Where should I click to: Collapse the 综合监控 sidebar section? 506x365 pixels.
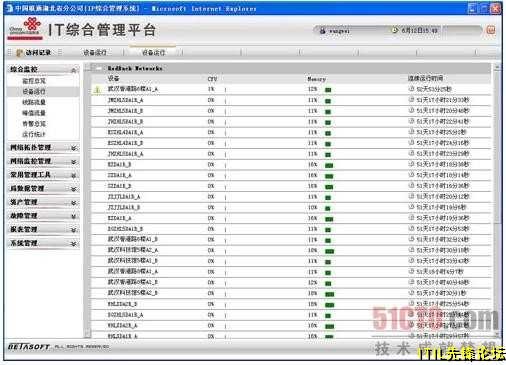tap(74, 70)
